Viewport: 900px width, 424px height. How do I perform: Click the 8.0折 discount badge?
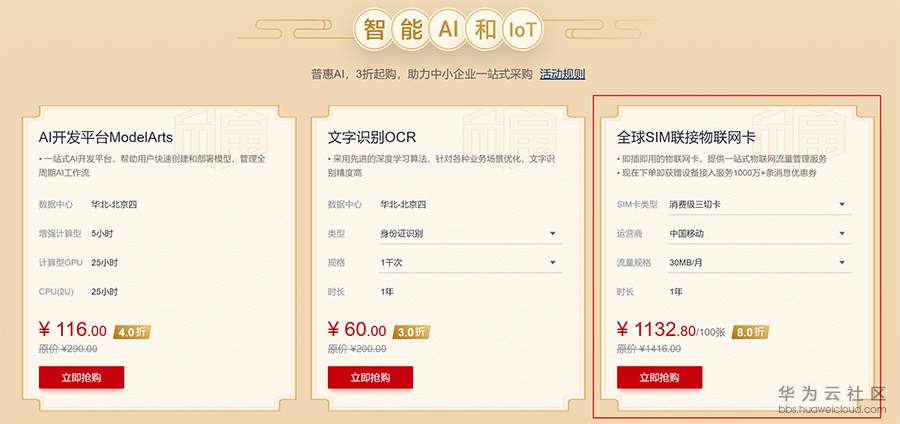click(751, 331)
